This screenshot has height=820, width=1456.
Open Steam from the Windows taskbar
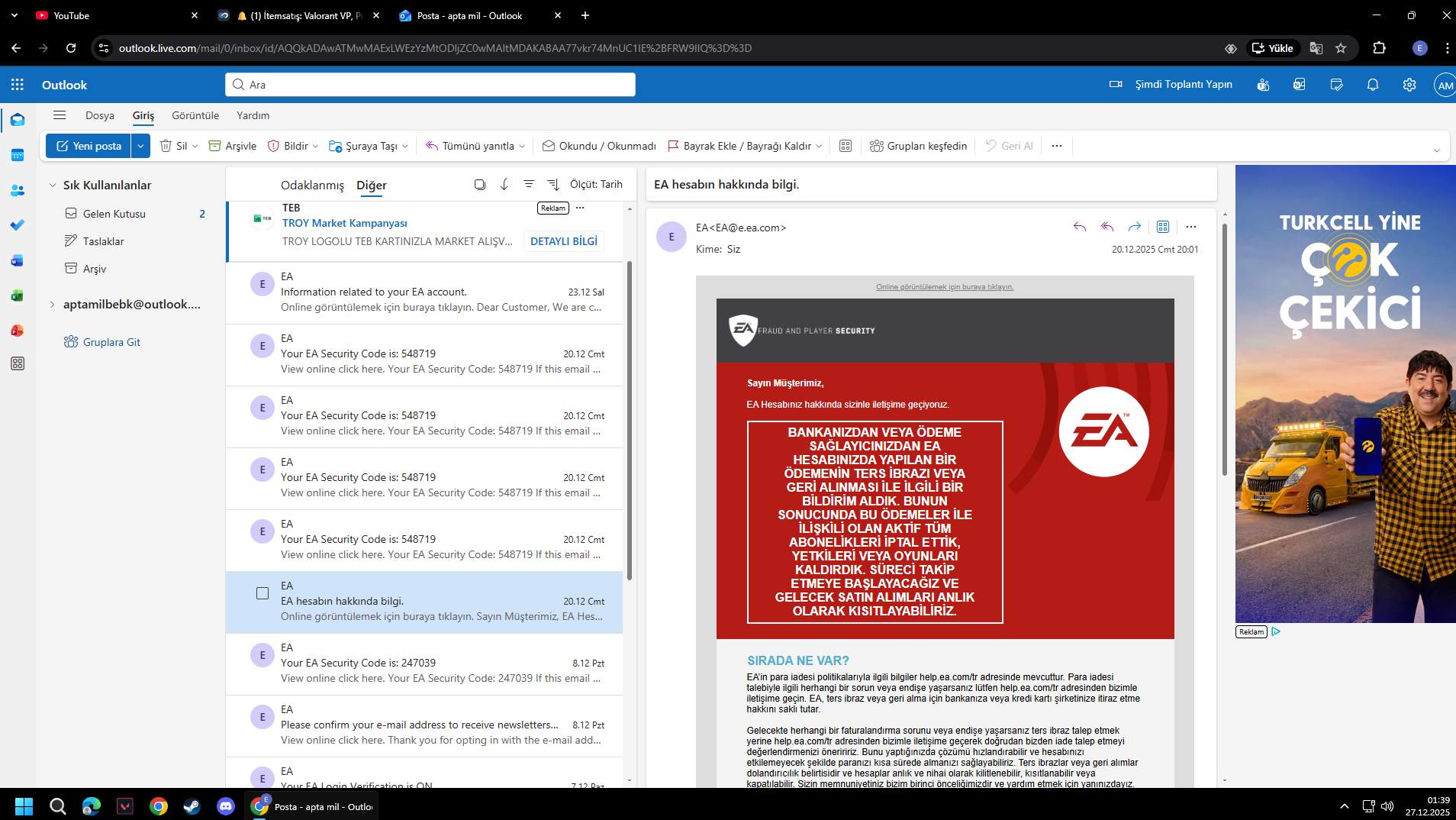(x=192, y=806)
